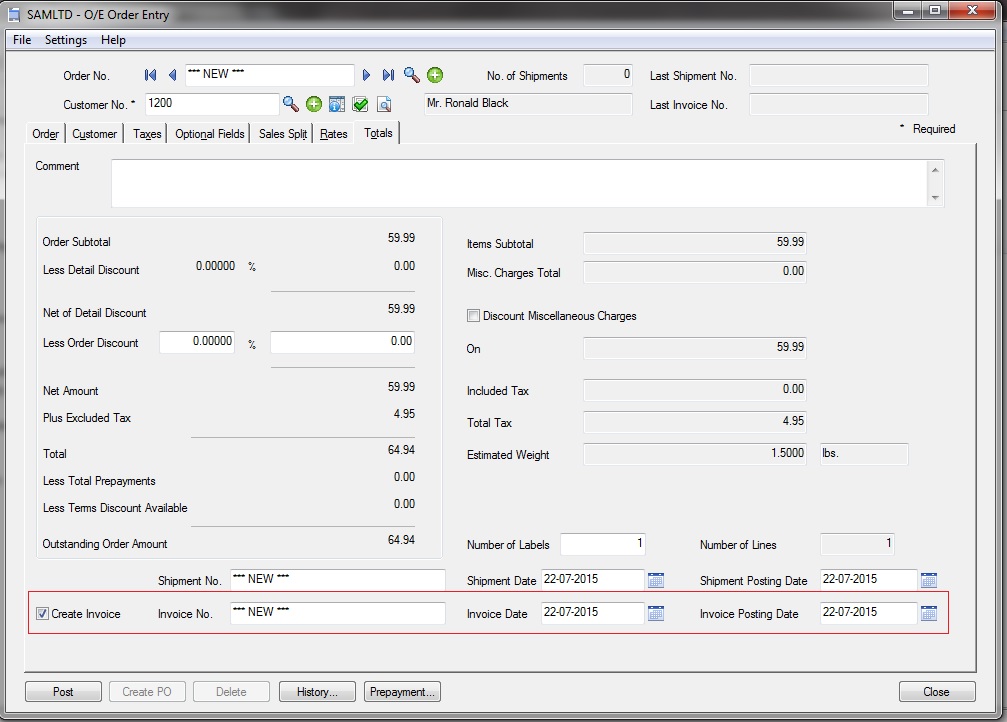The height and width of the screenshot is (722, 1007).
Task: Click the Invoice Date field
Action: (x=592, y=613)
